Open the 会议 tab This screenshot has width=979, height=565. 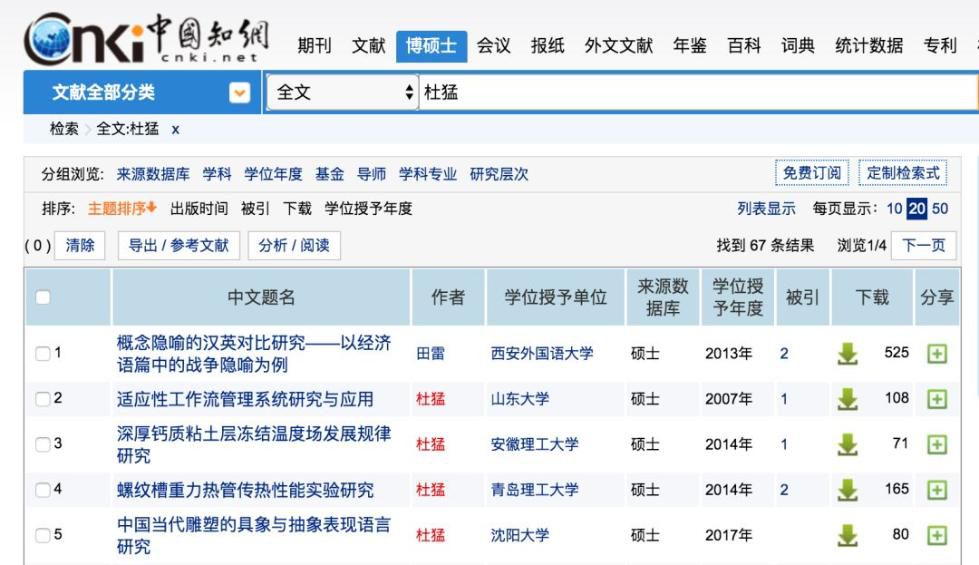[x=494, y=45]
